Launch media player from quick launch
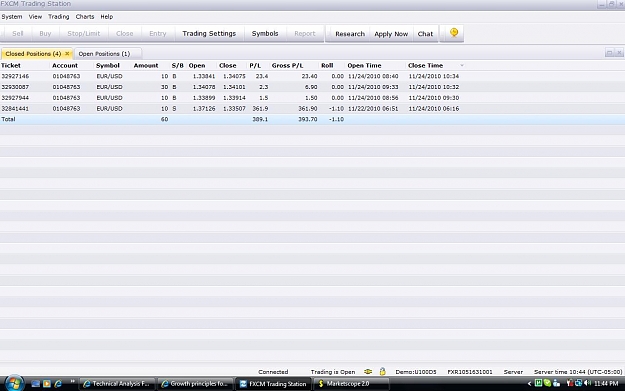The image size is (625, 391). coord(47,384)
